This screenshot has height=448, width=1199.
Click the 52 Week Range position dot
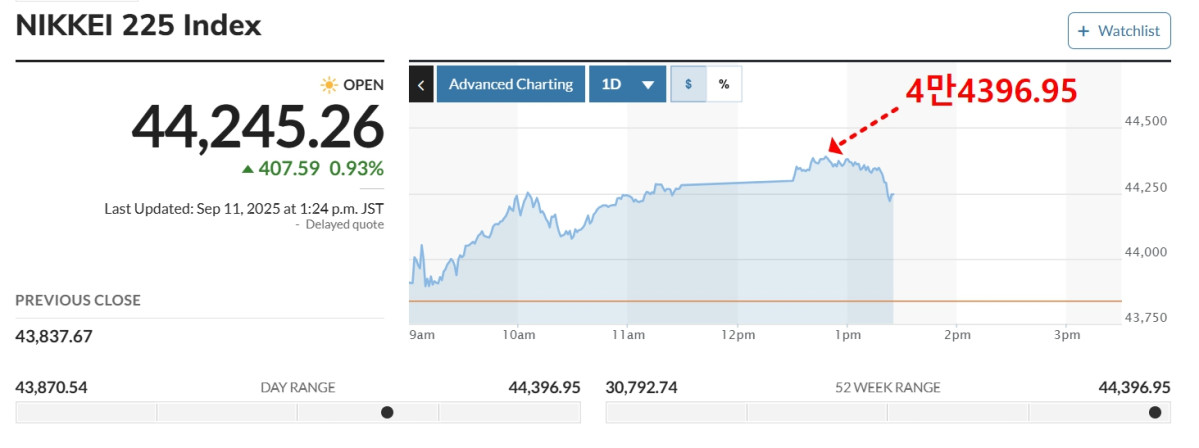click(1155, 412)
